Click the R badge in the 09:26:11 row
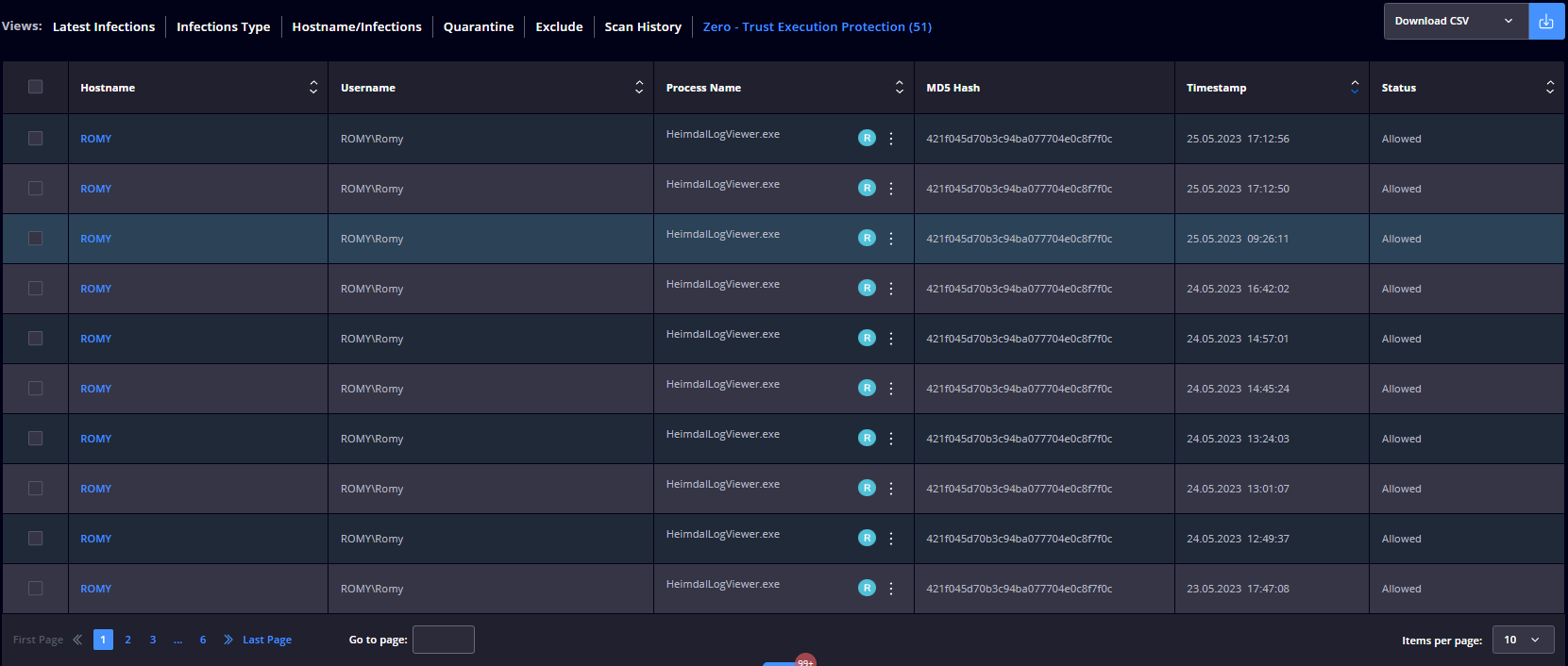Viewport: 1568px width, 666px height. click(x=867, y=238)
